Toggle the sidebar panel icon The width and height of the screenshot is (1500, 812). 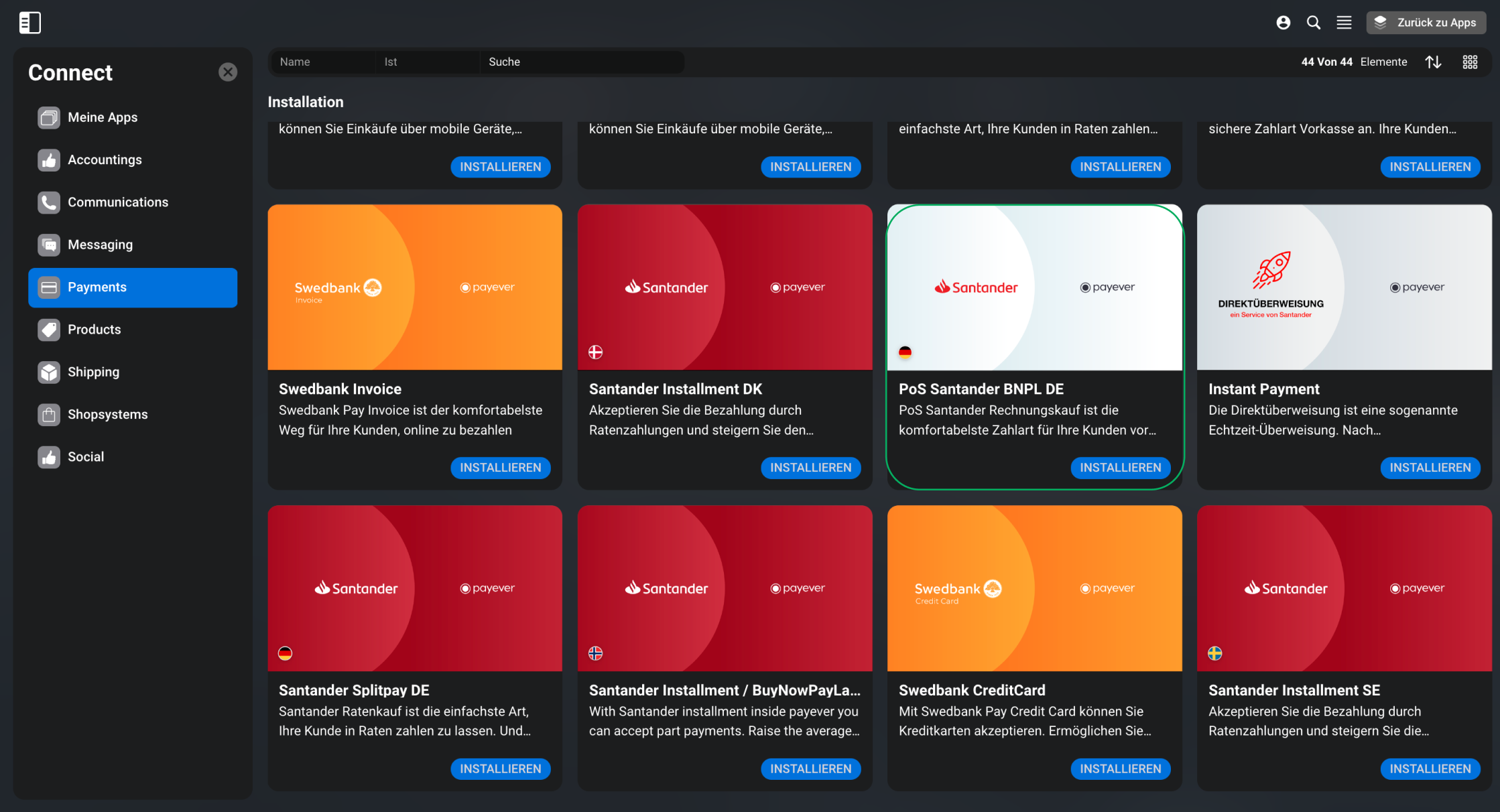pyautogui.click(x=30, y=23)
